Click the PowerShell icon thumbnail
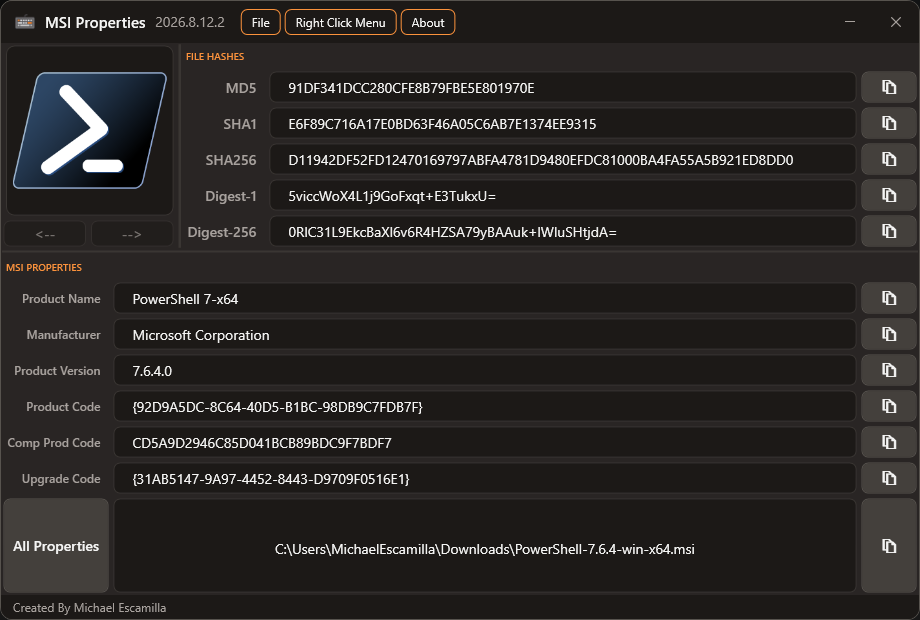920x620 pixels. (x=90, y=130)
